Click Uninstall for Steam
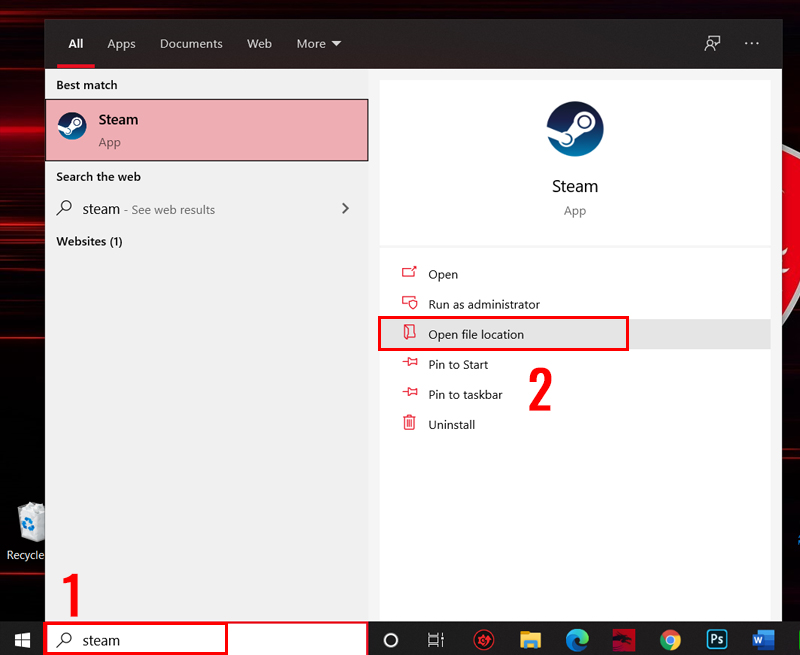The image size is (800, 655). tap(451, 425)
